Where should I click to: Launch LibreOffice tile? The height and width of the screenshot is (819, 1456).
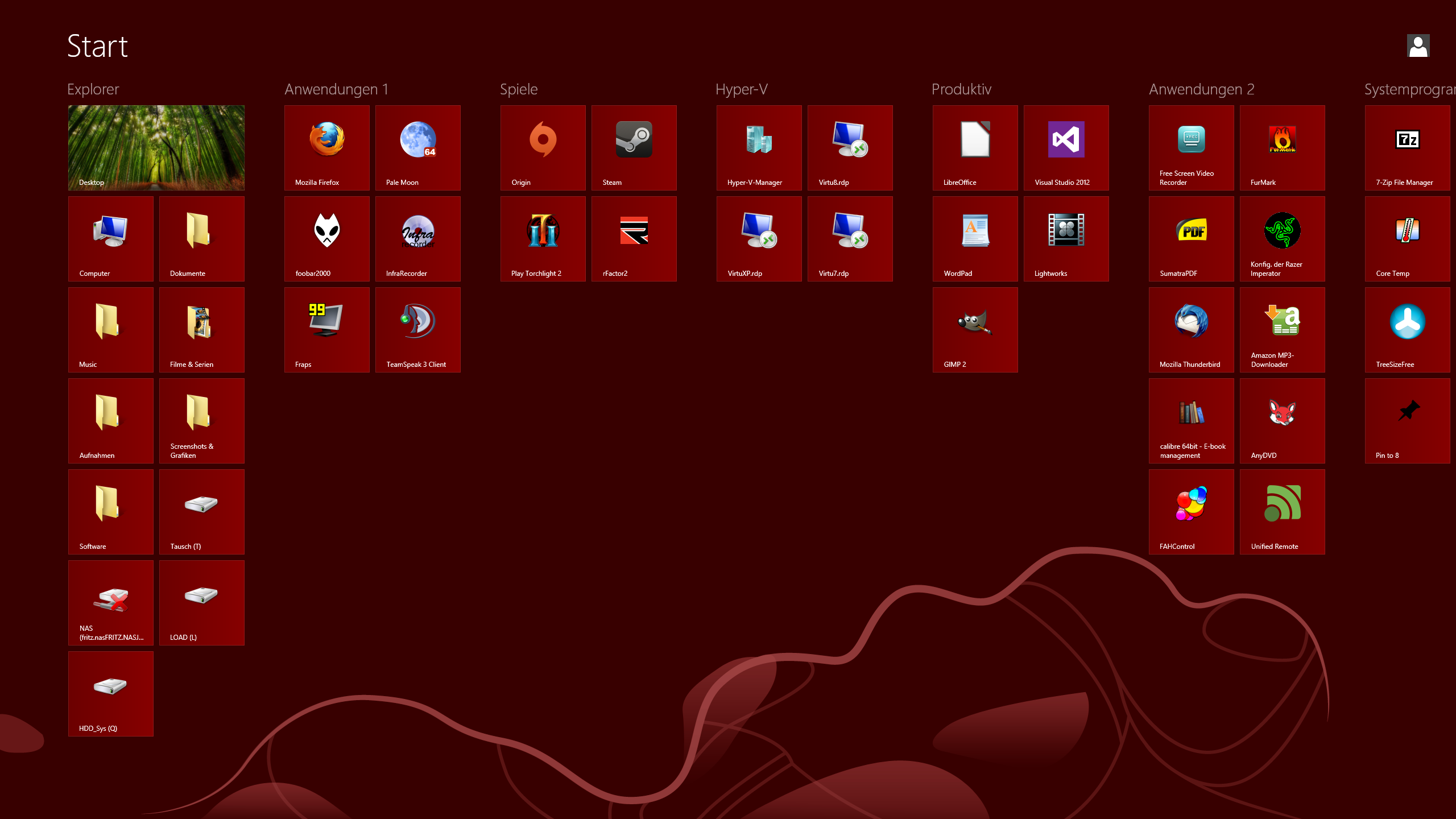pyautogui.click(x=975, y=148)
